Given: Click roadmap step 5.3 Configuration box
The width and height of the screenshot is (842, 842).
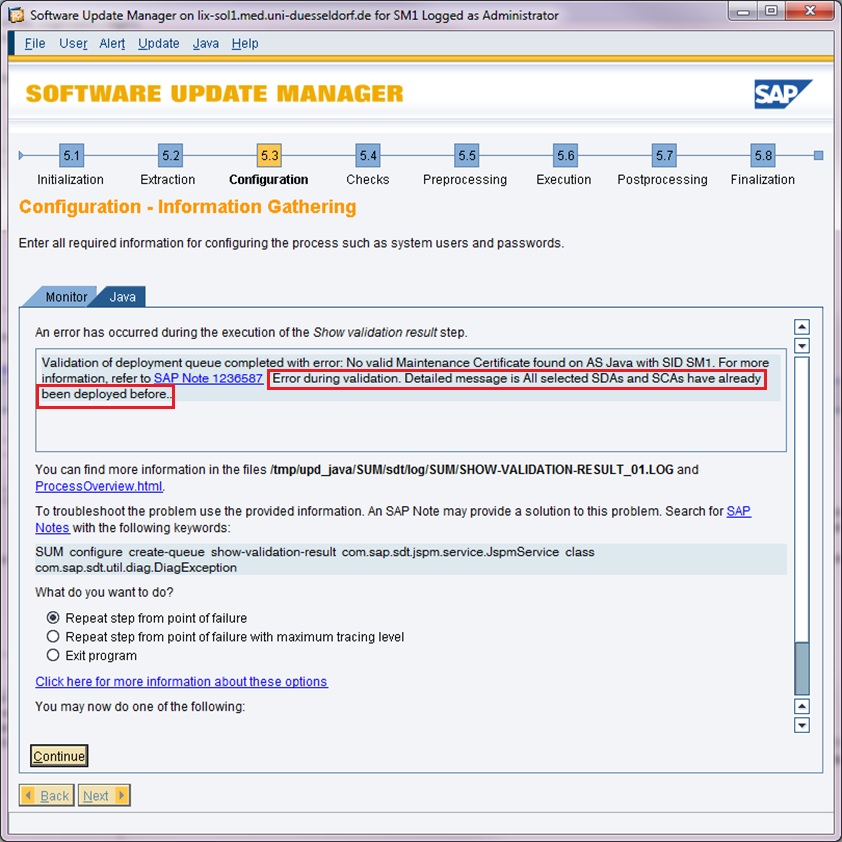Looking at the screenshot, I should point(269,156).
